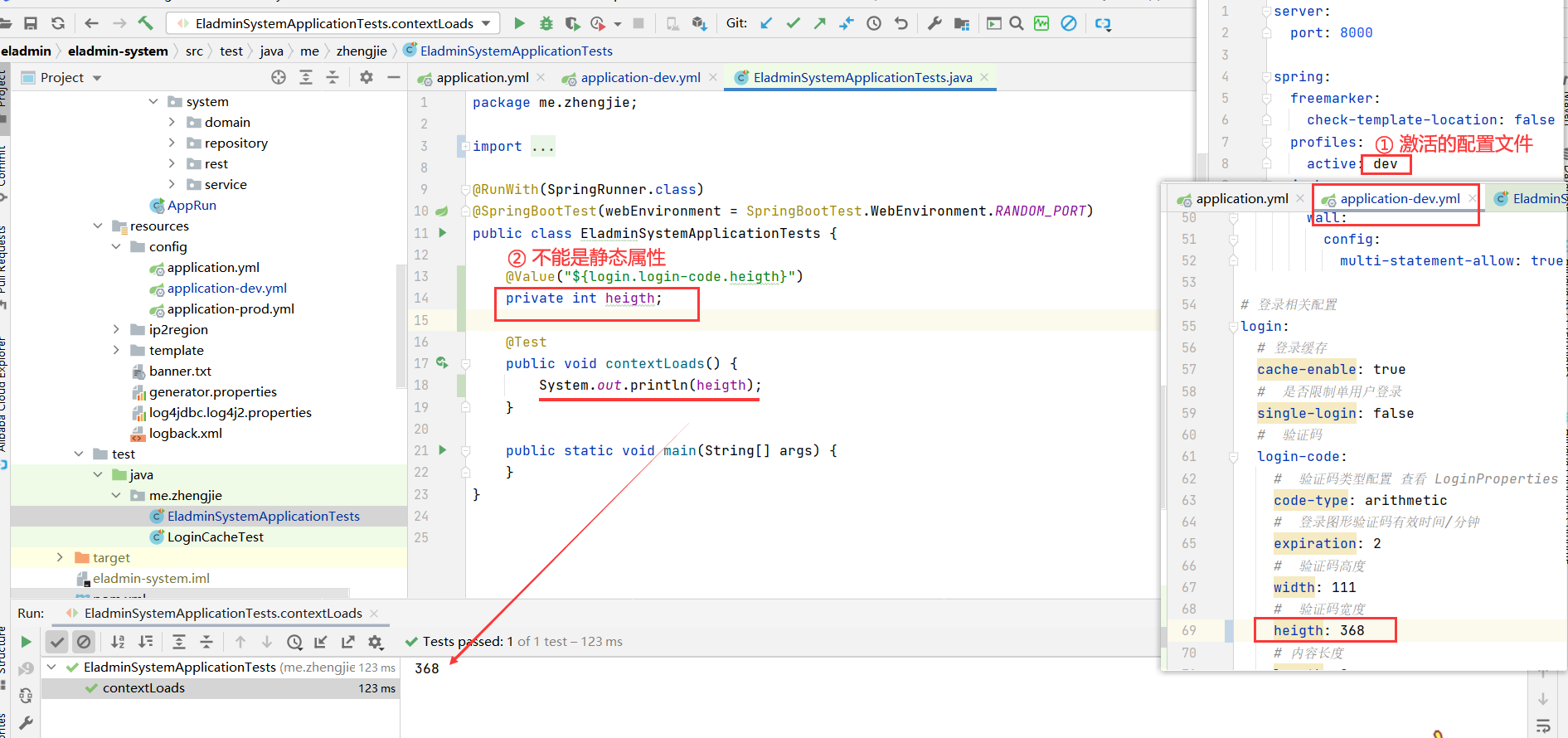1568x738 pixels.
Task: Toggle Show Ignored tests in the Run panel
Action: [x=84, y=642]
